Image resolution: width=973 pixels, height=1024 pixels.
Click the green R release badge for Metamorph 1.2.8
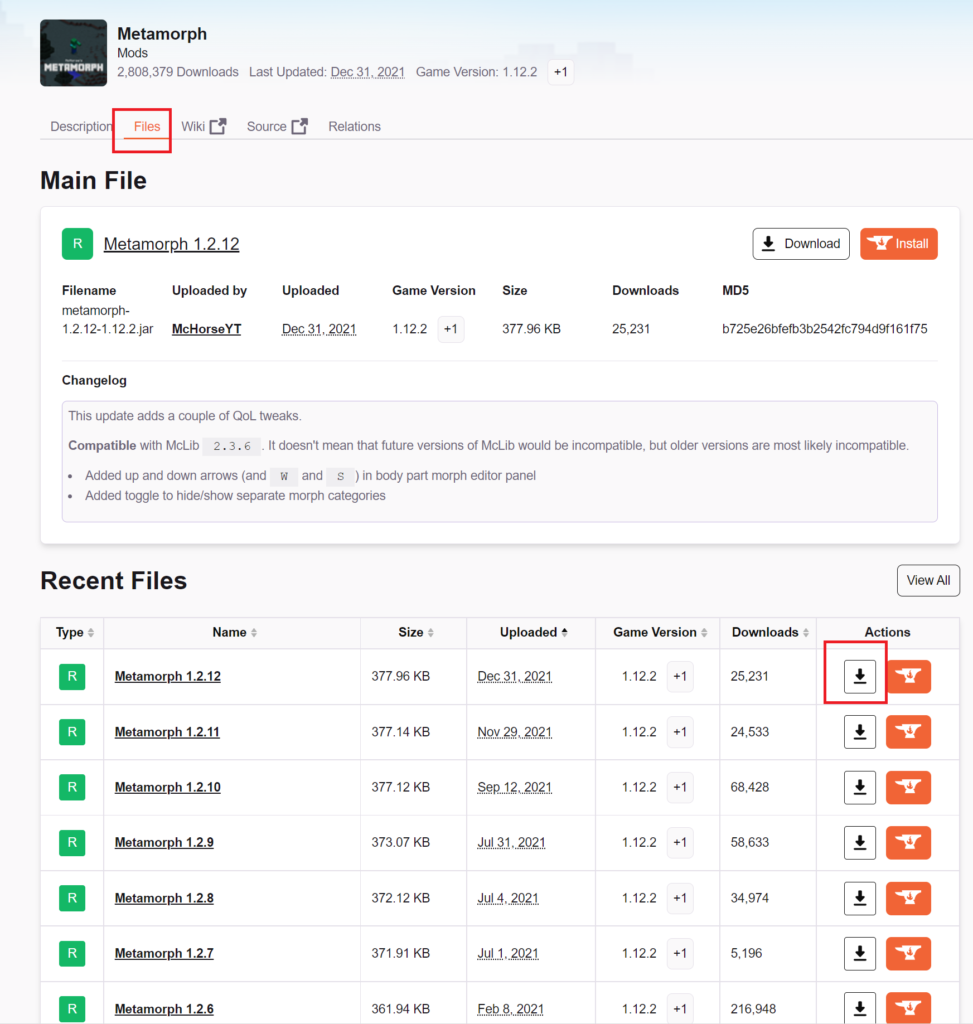pyautogui.click(x=71, y=897)
